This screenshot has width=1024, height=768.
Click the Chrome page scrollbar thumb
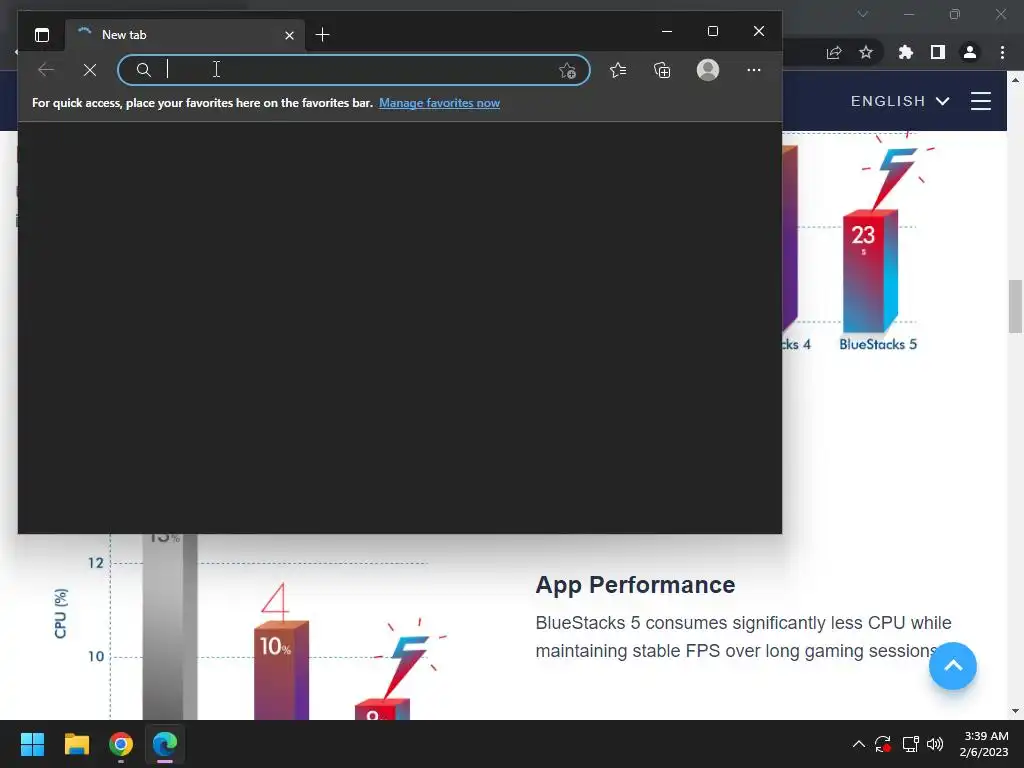coord(1015,306)
